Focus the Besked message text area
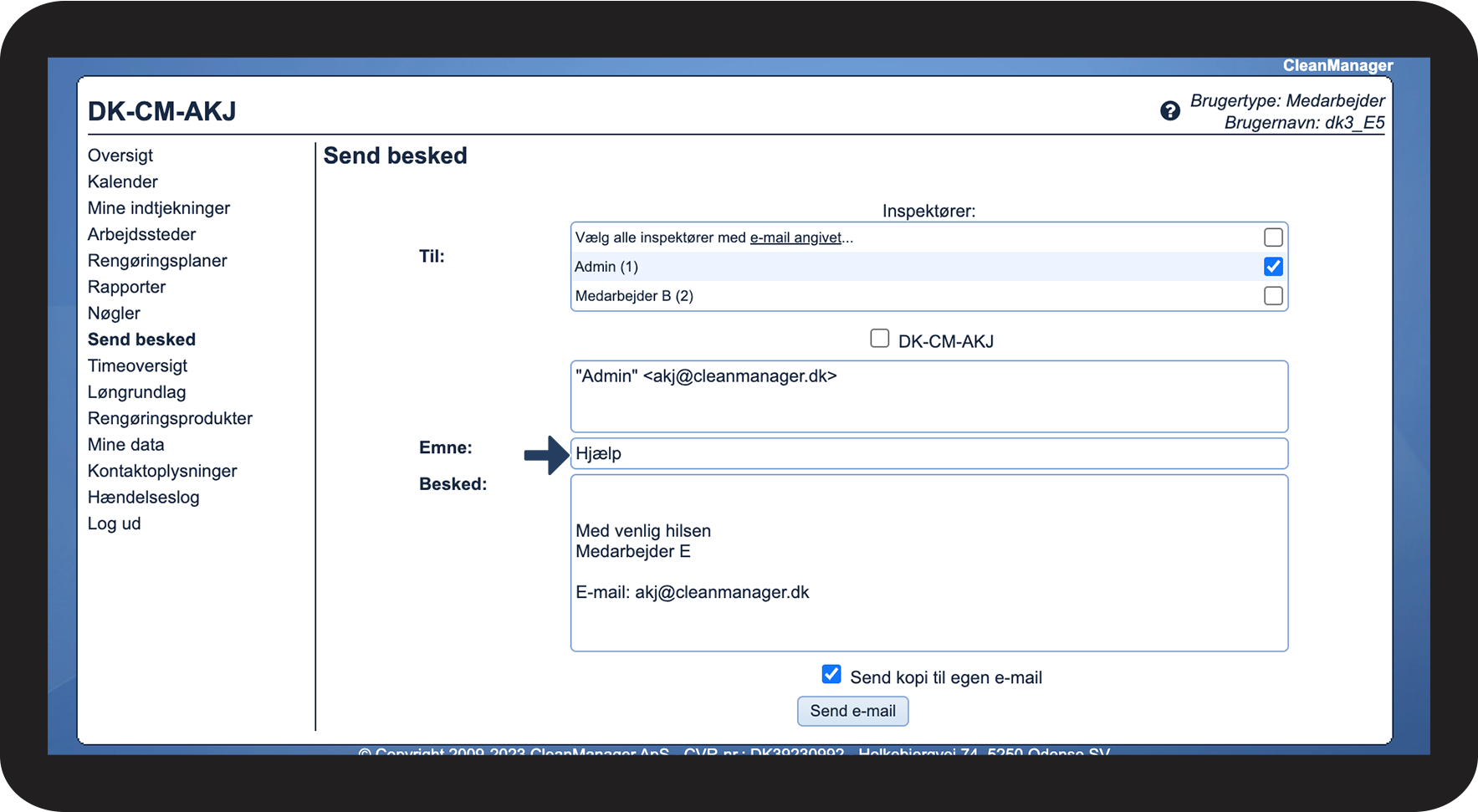Viewport: 1478px width, 812px height. coord(928,563)
